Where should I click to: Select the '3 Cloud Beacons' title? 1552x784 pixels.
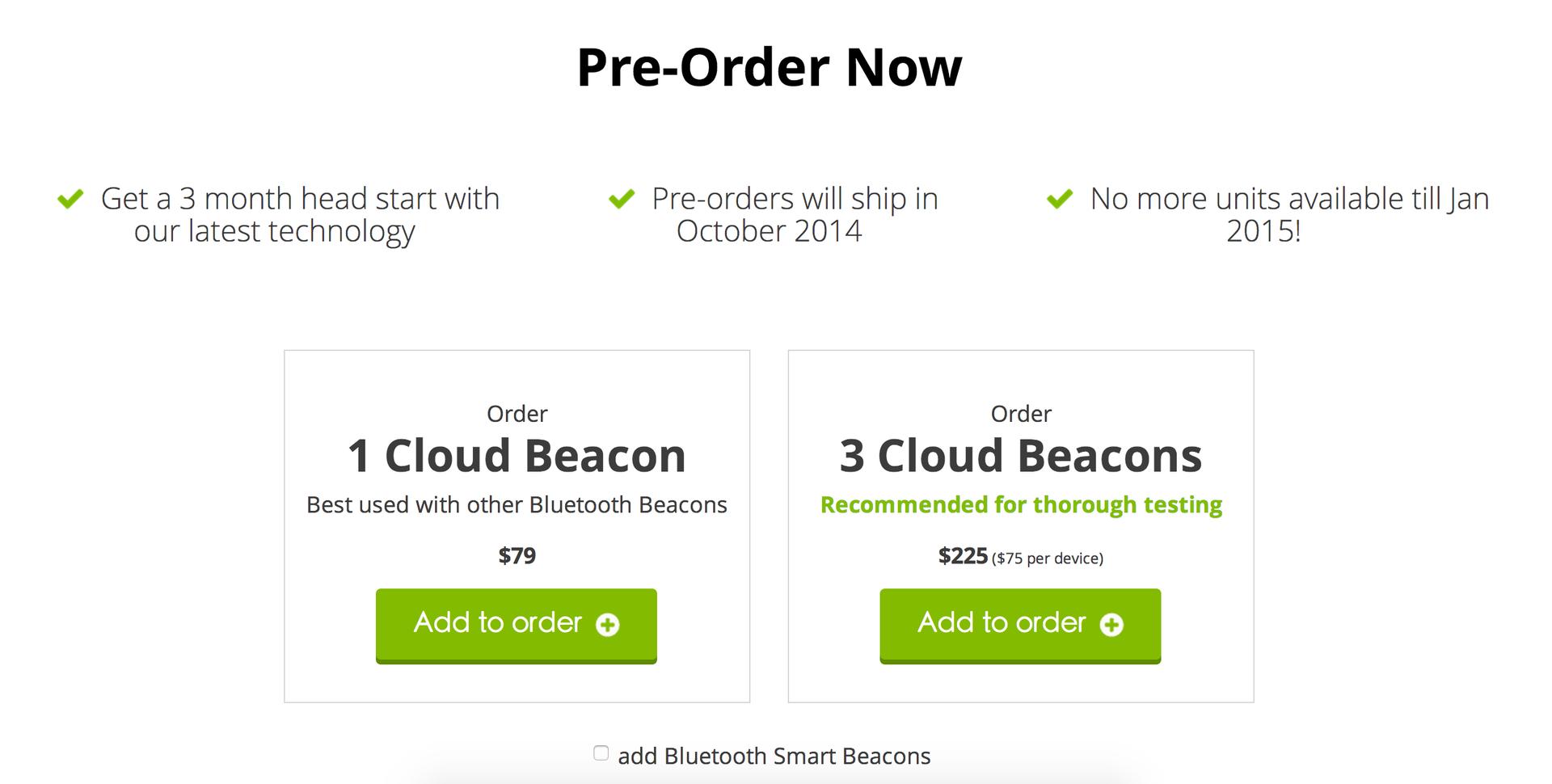coord(1020,457)
